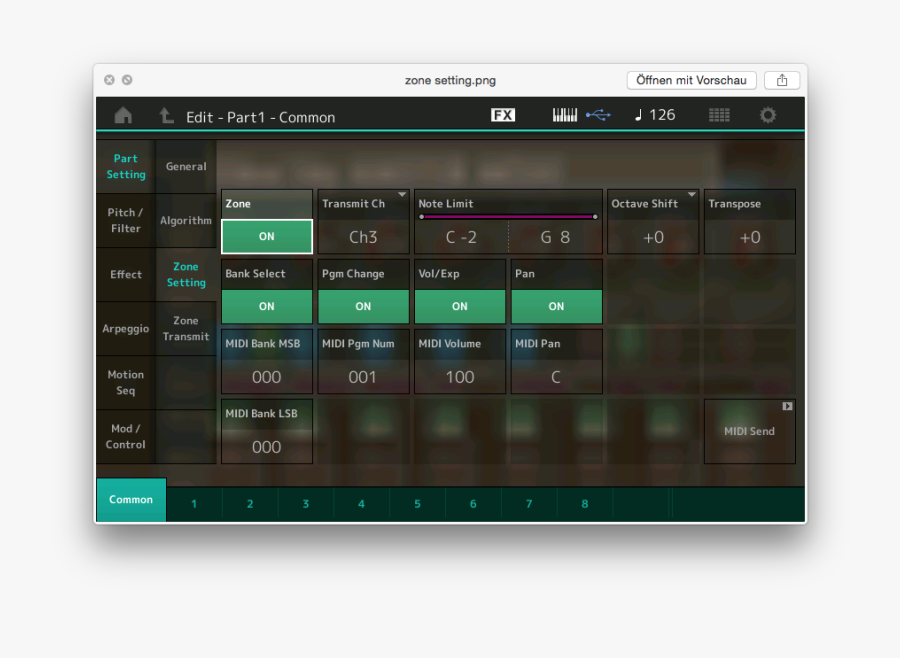Viewport: 900px width, 658px height.
Task: Turn off Vol/Exp transmit switch
Action: click(x=459, y=306)
